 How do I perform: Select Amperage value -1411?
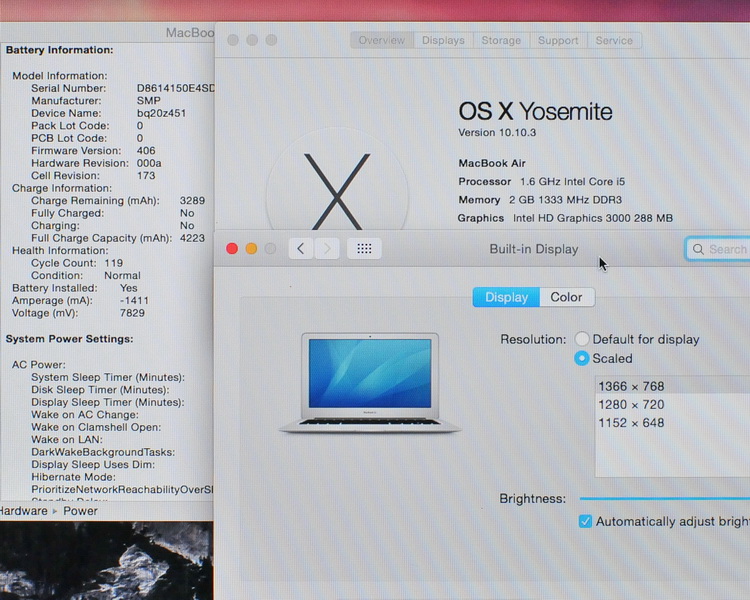[134, 300]
